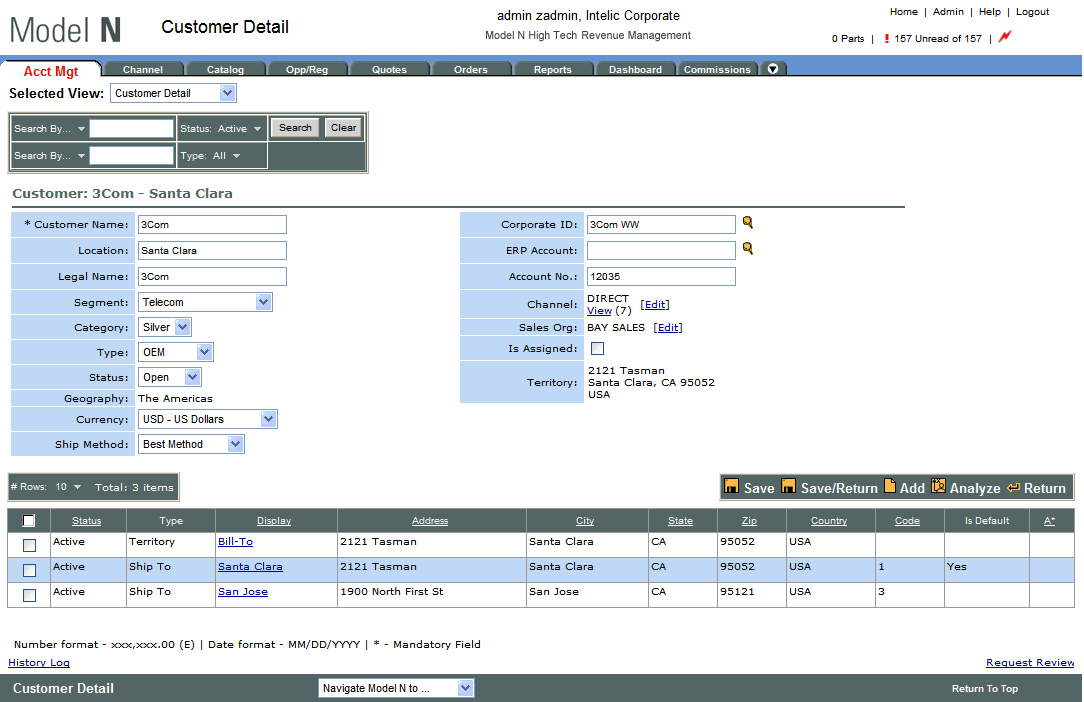Open the Selected View dropdown

click(227, 93)
